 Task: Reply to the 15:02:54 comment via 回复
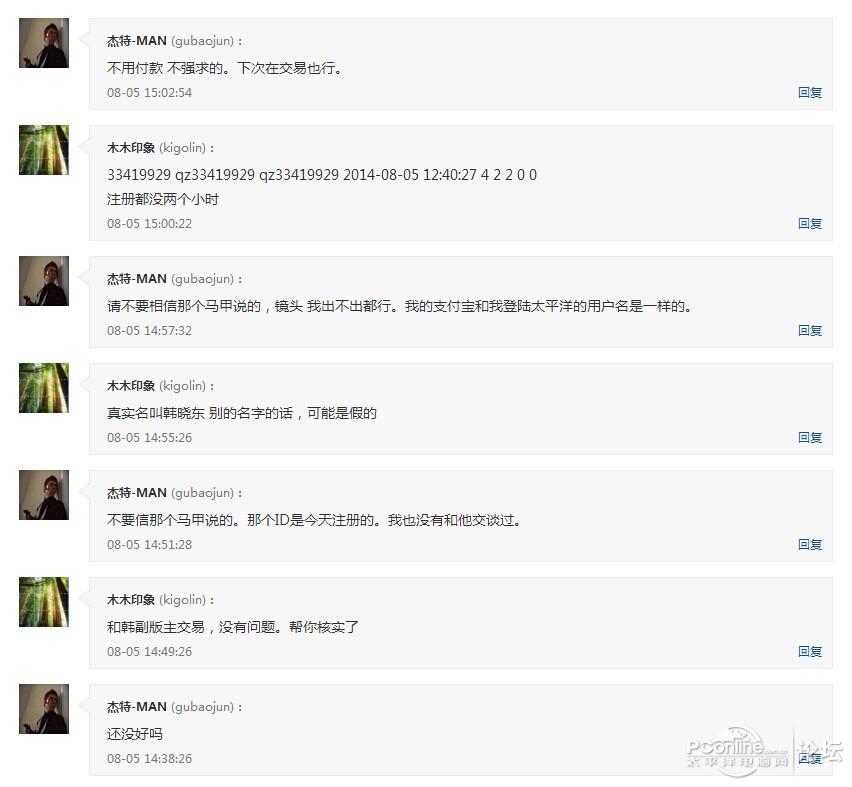[810, 92]
